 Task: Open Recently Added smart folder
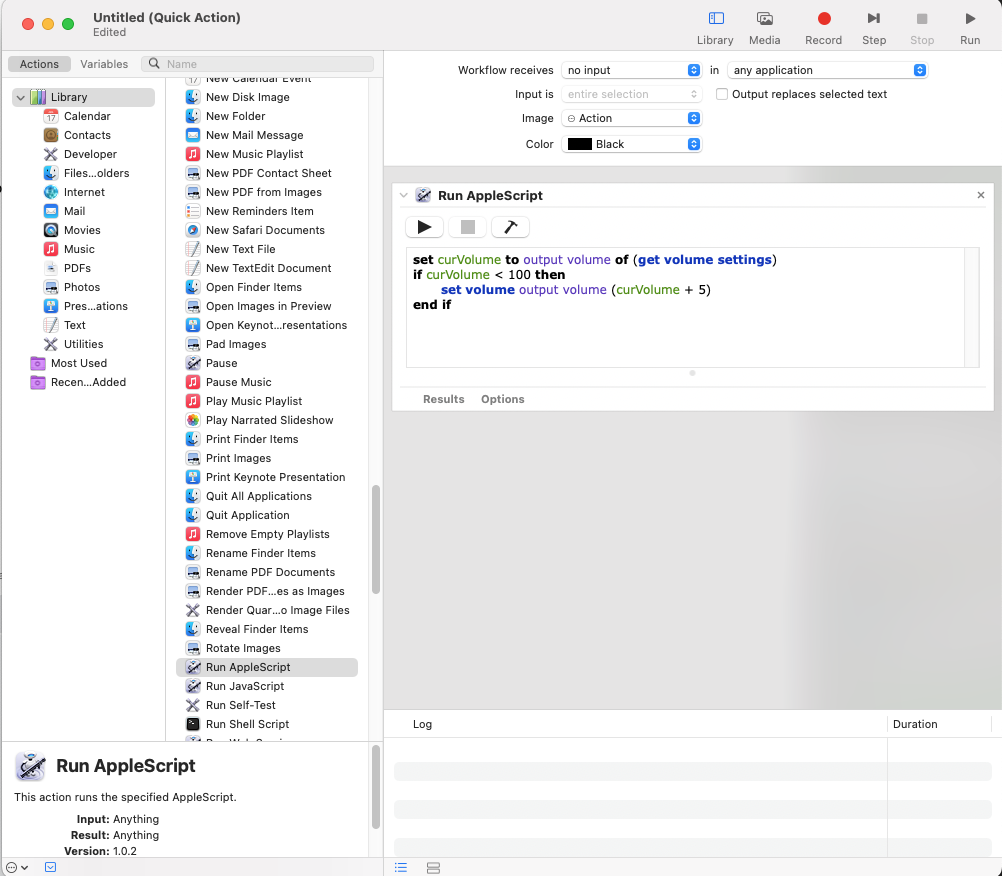coord(88,382)
